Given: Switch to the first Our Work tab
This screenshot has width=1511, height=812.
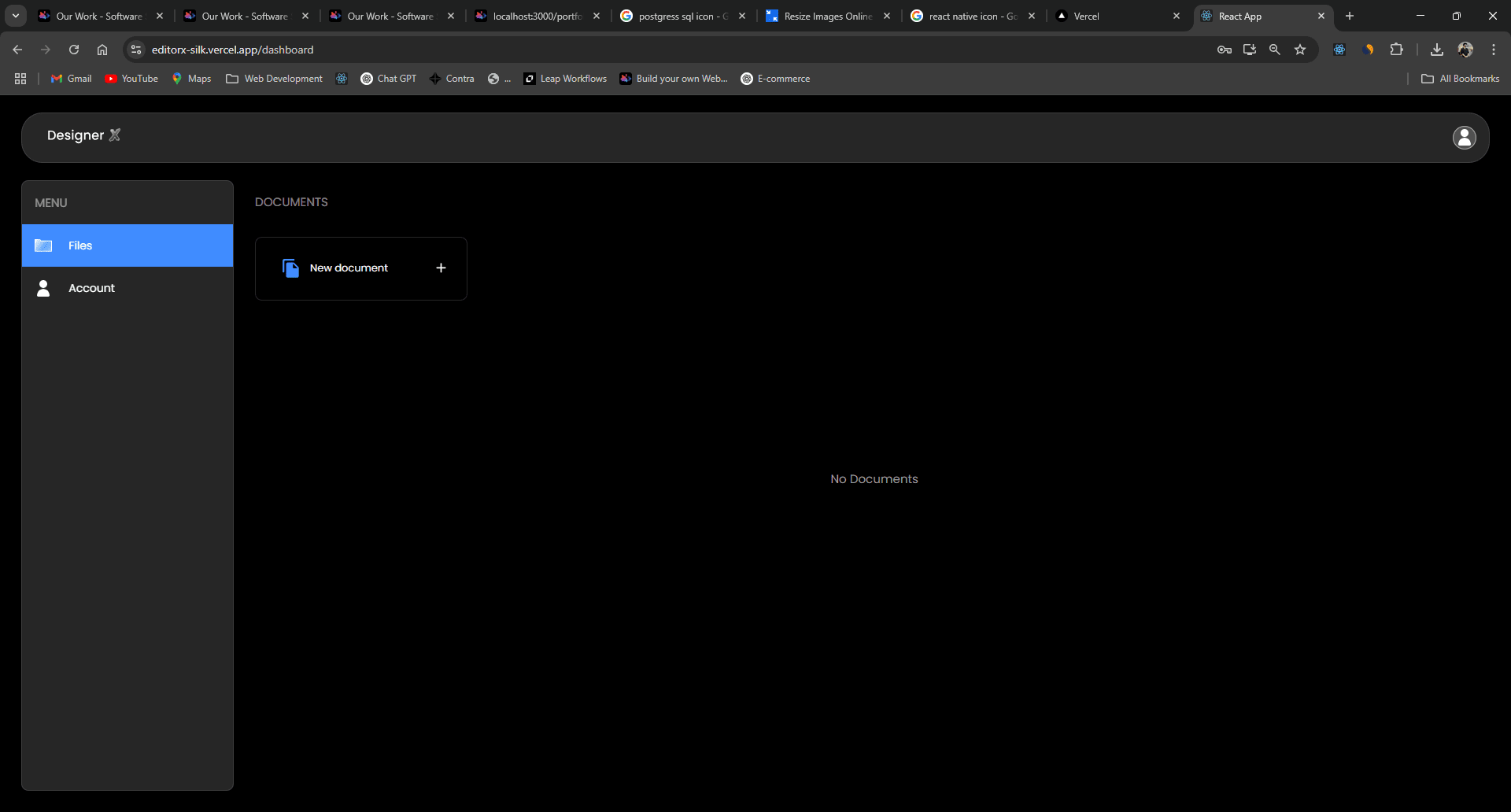Looking at the screenshot, I should click(99, 16).
